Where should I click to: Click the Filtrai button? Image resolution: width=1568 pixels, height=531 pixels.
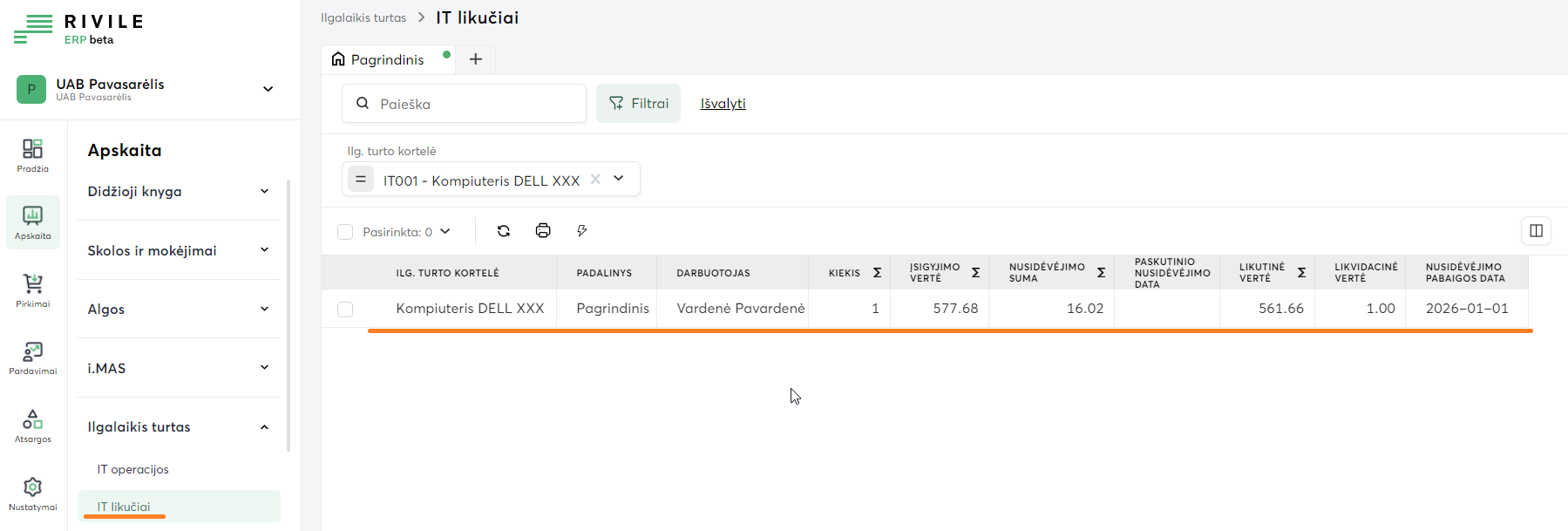pos(638,104)
